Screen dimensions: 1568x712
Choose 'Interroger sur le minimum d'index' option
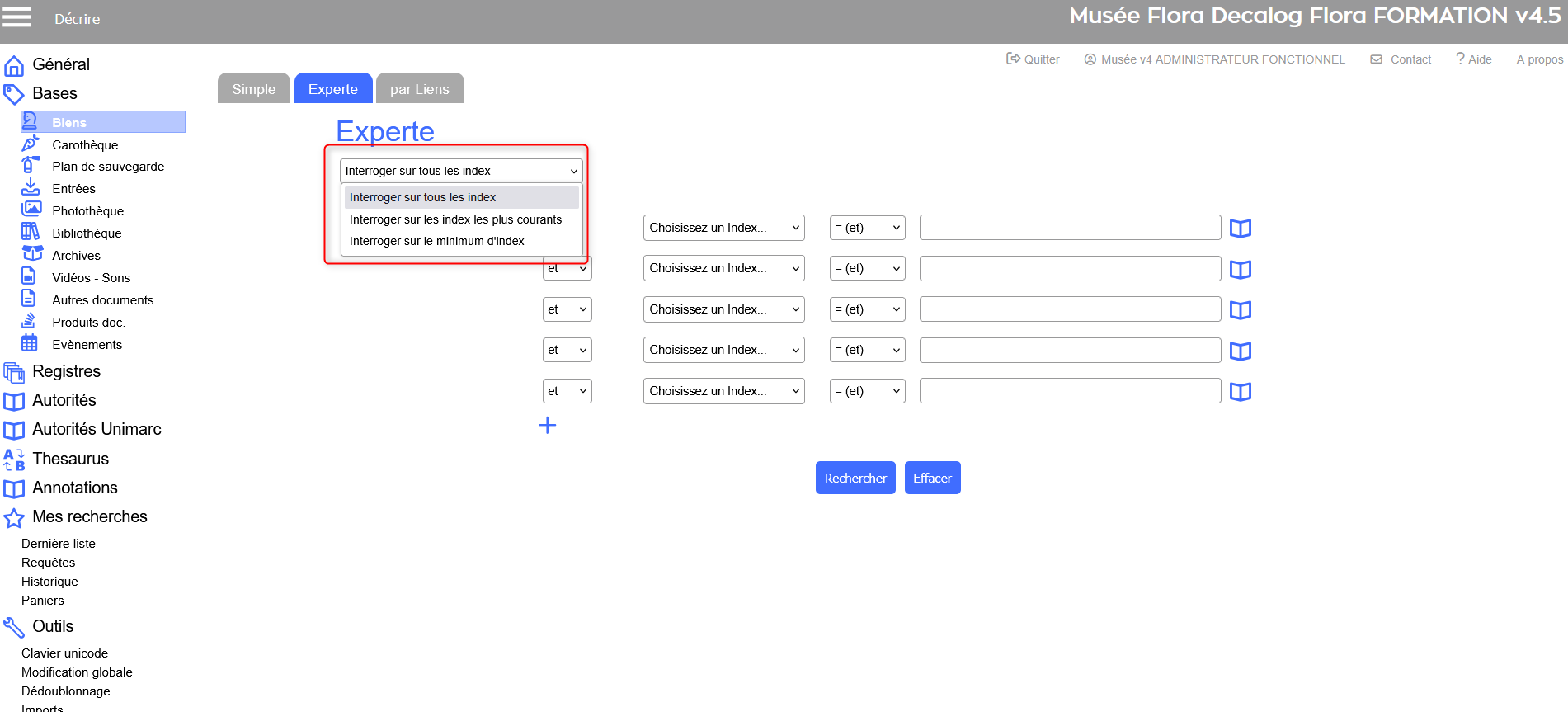click(x=436, y=241)
